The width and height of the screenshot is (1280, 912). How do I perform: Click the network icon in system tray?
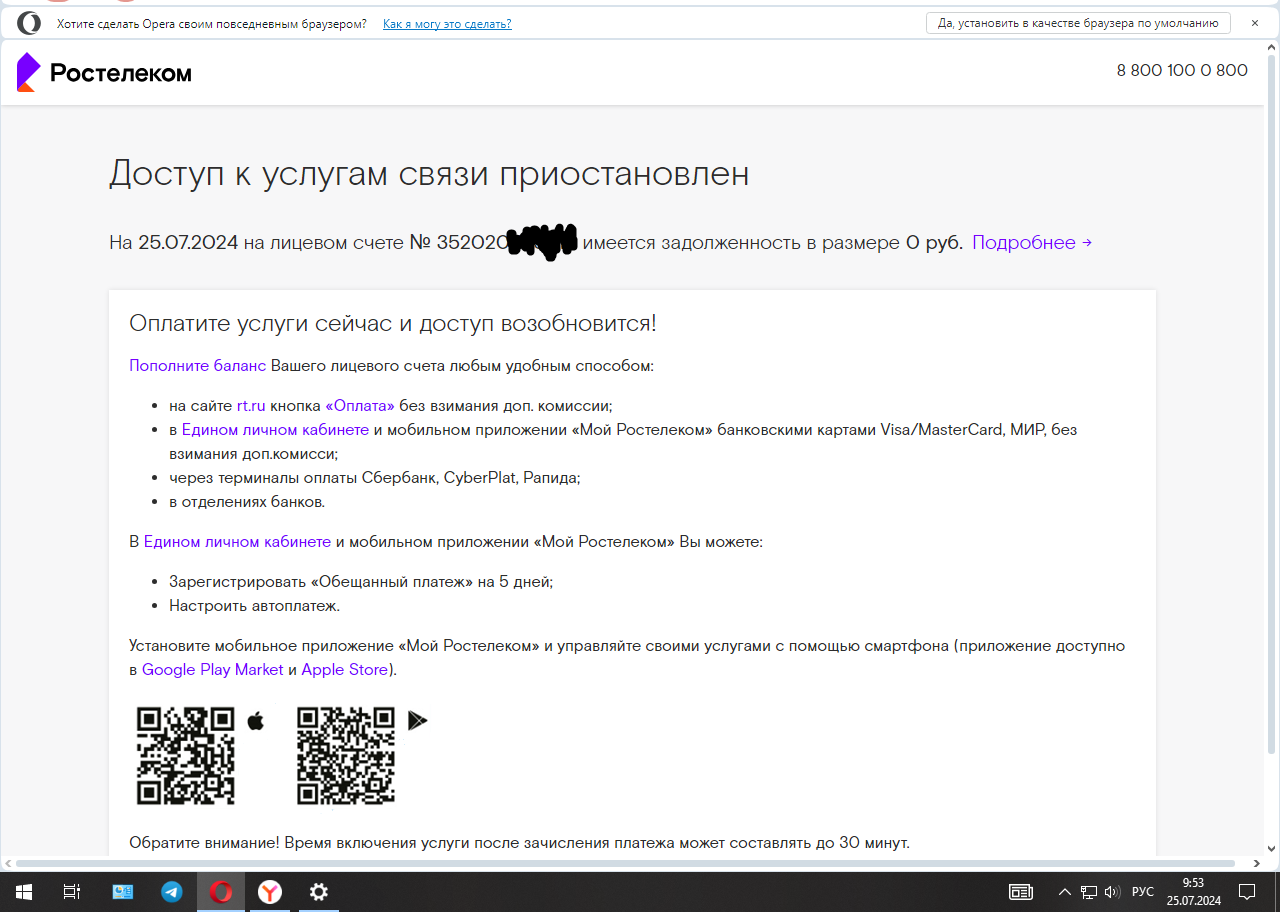click(1088, 892)
